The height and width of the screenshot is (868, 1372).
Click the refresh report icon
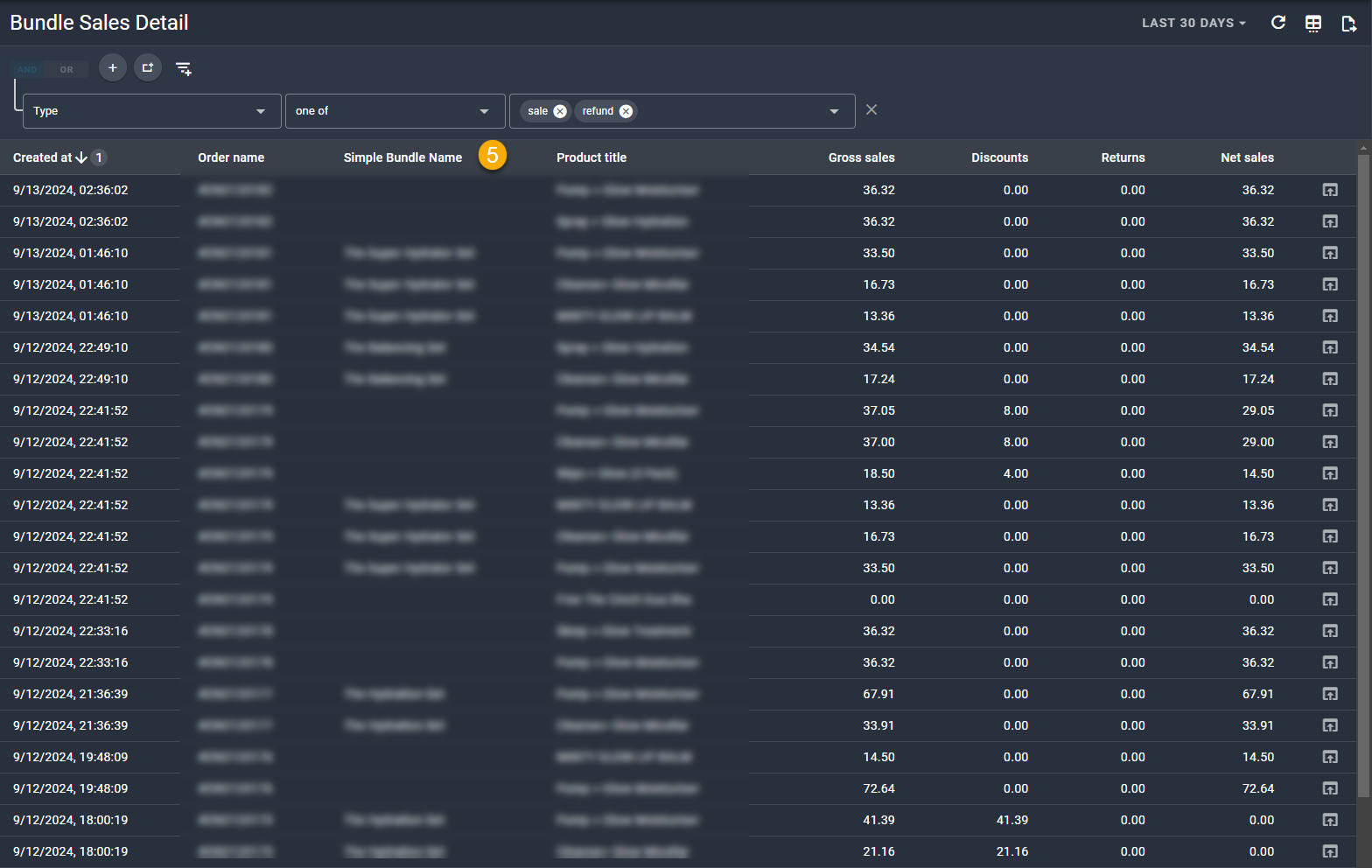1278,23
